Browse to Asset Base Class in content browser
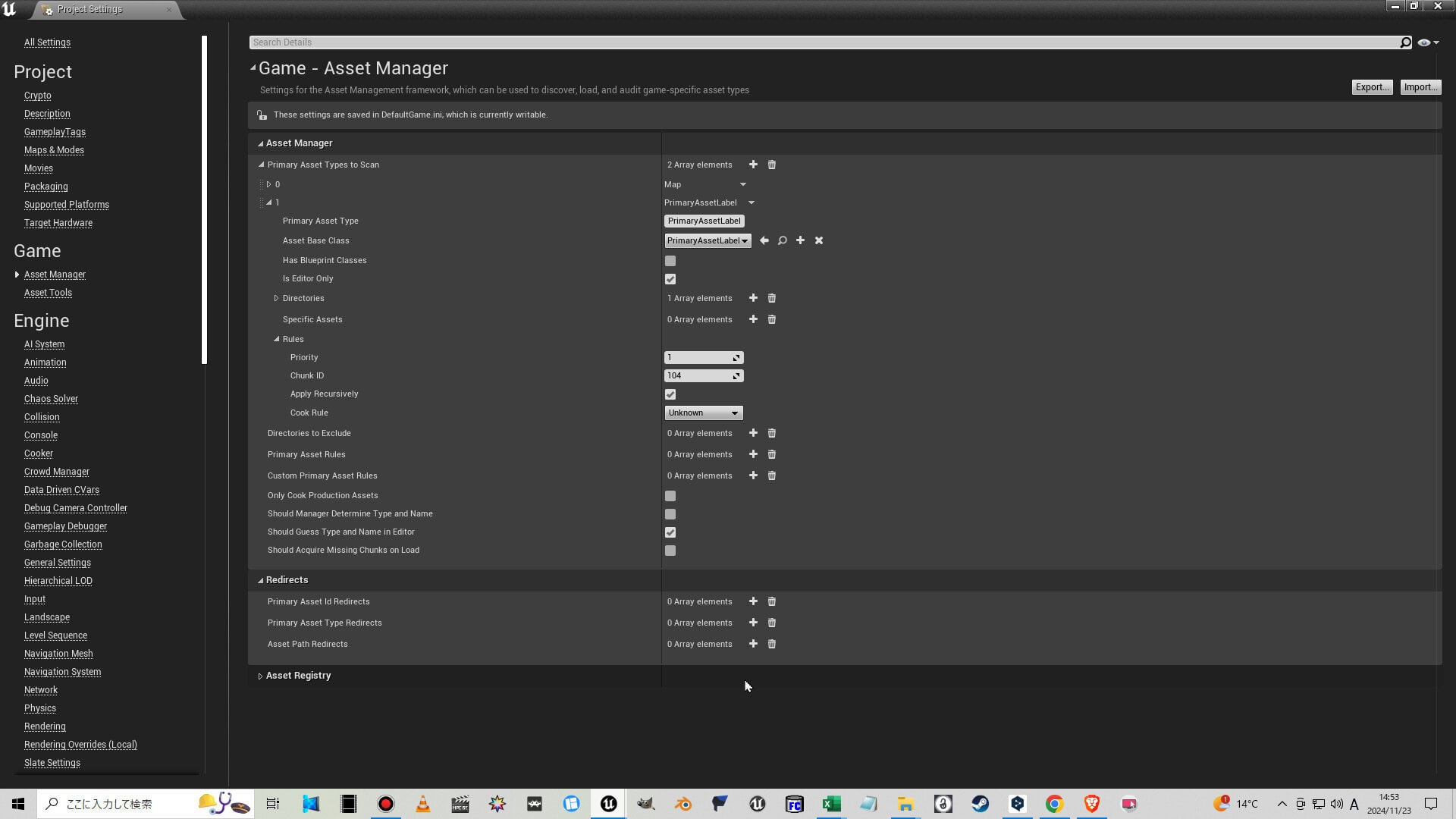Viewport: 1456px width, 819px height. [x=783, y=240]
